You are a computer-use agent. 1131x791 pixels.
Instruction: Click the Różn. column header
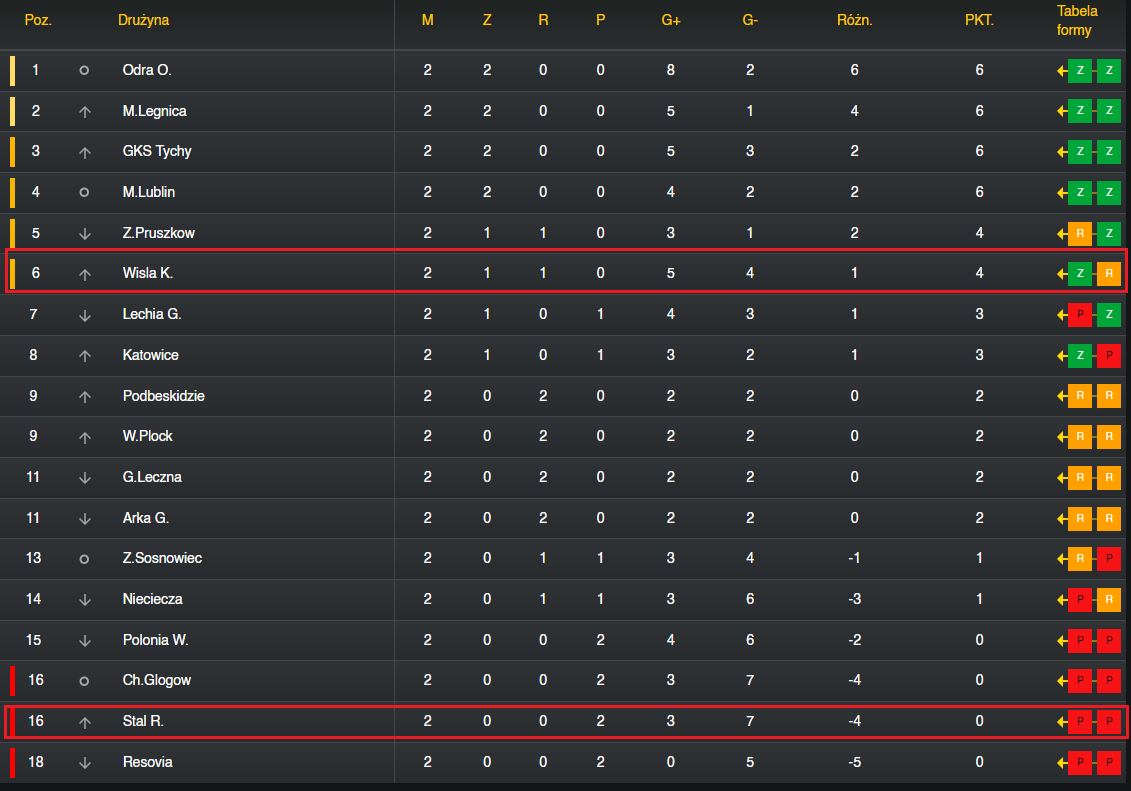point(854,20)
